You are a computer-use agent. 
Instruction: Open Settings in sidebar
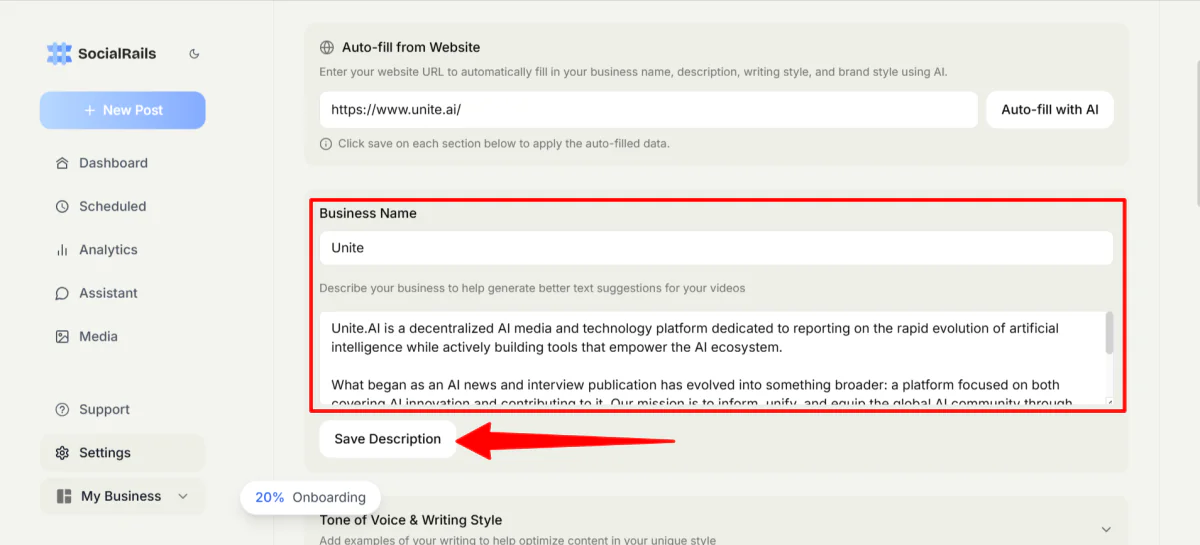tap(122, 453)
